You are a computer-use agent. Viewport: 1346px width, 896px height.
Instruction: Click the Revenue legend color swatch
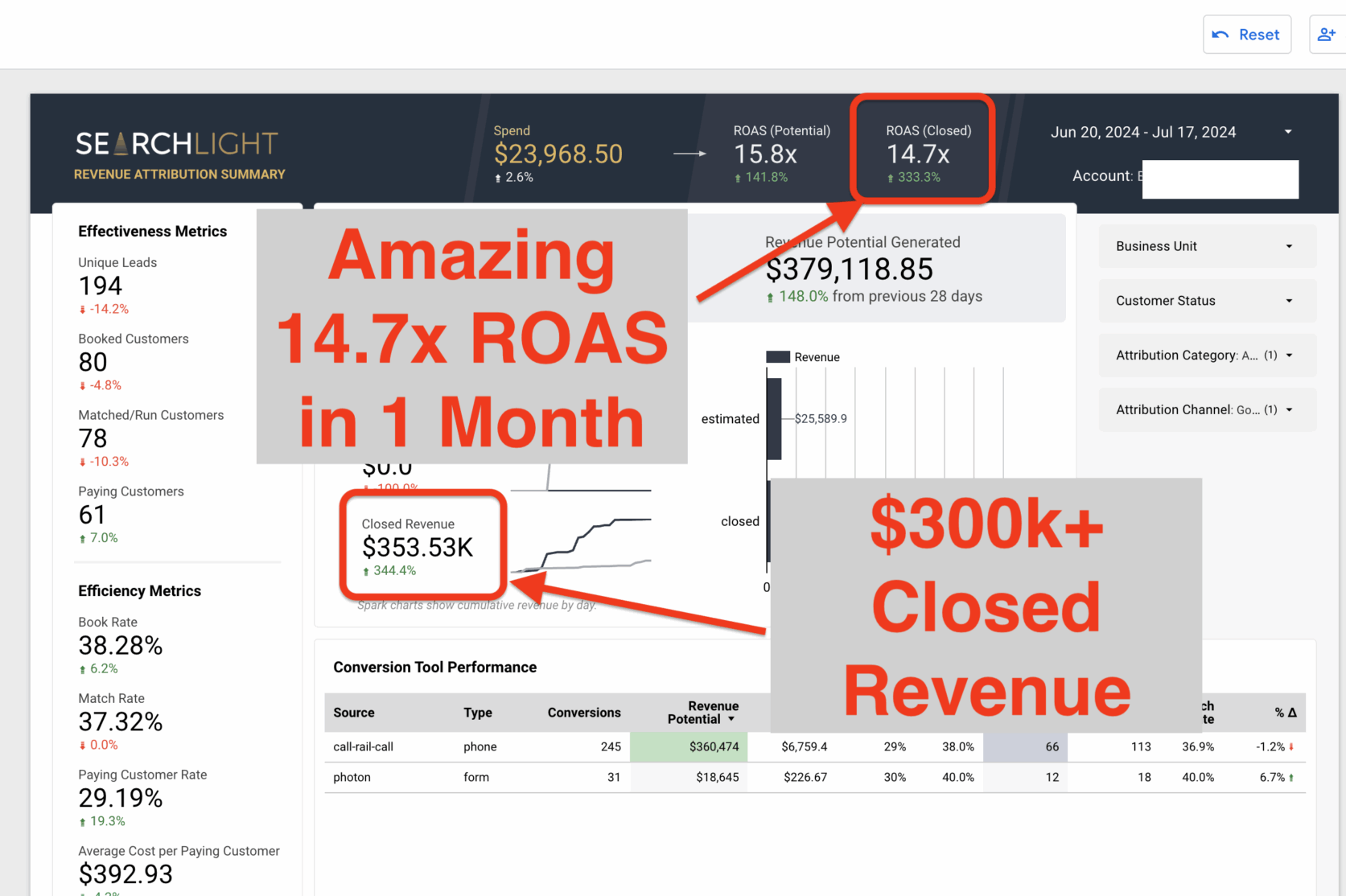point(777,357)
